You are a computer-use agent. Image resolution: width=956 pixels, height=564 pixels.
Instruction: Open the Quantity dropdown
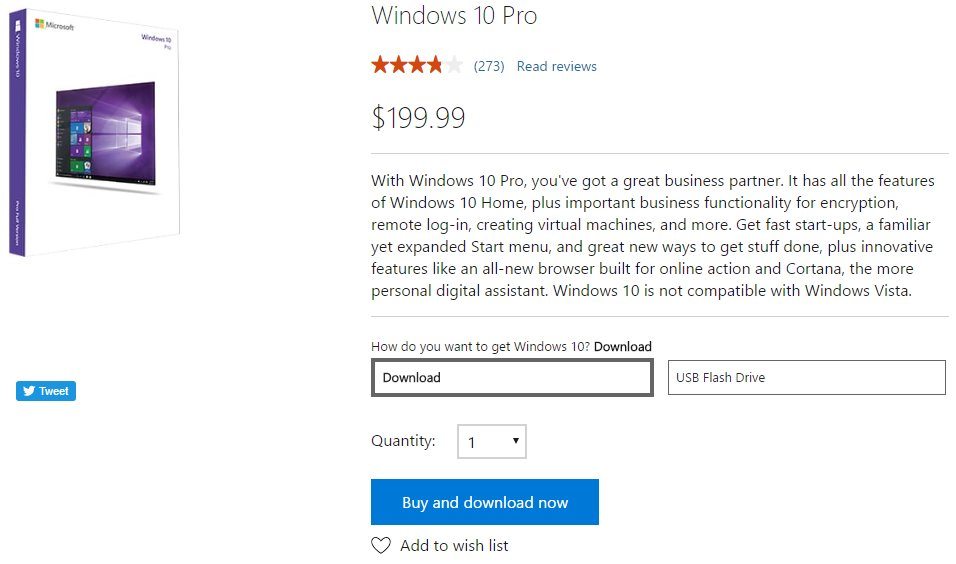point(491,441)
